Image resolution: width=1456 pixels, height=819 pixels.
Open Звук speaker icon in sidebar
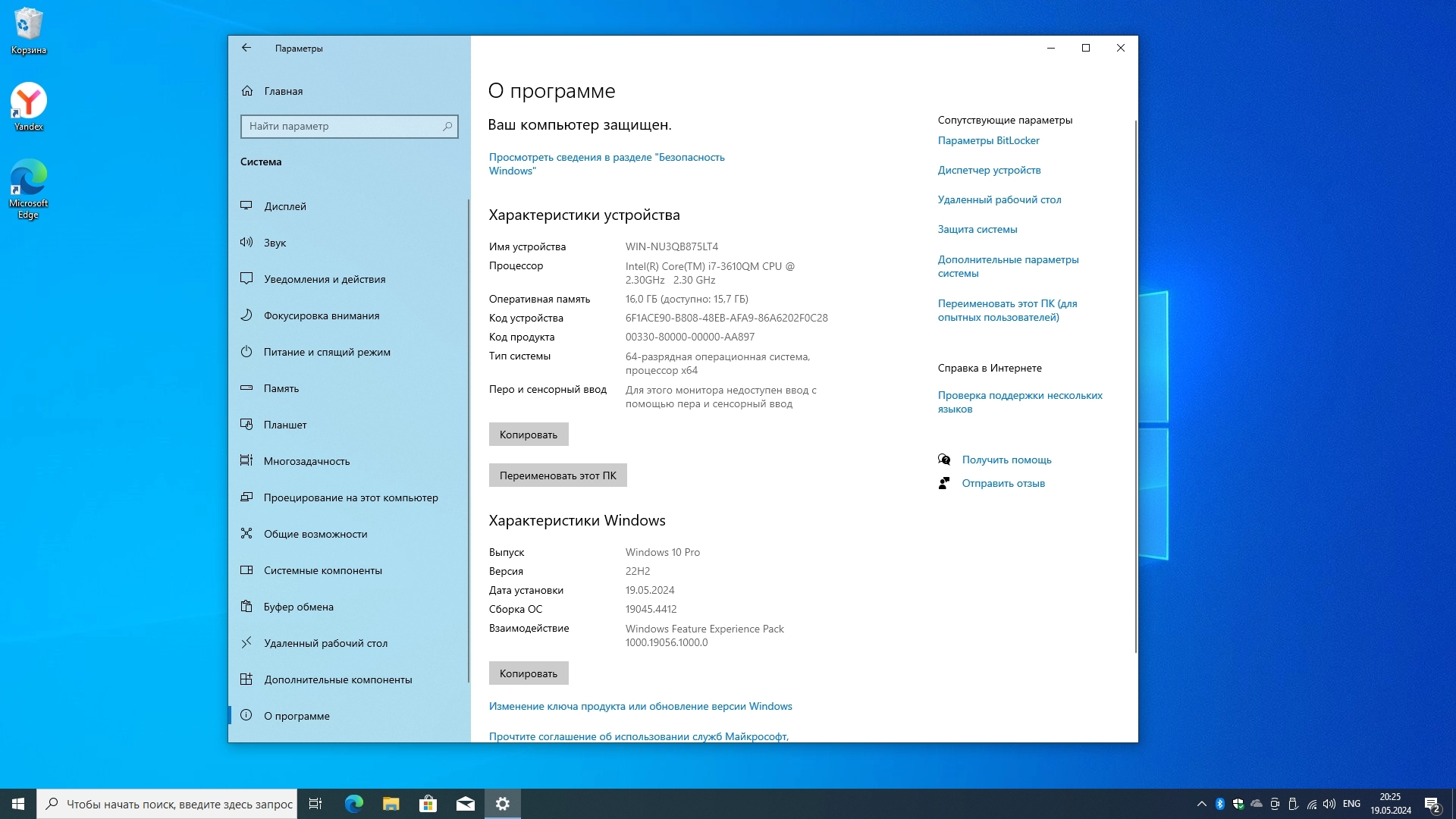pyautogui.click(x=246, y=243)
